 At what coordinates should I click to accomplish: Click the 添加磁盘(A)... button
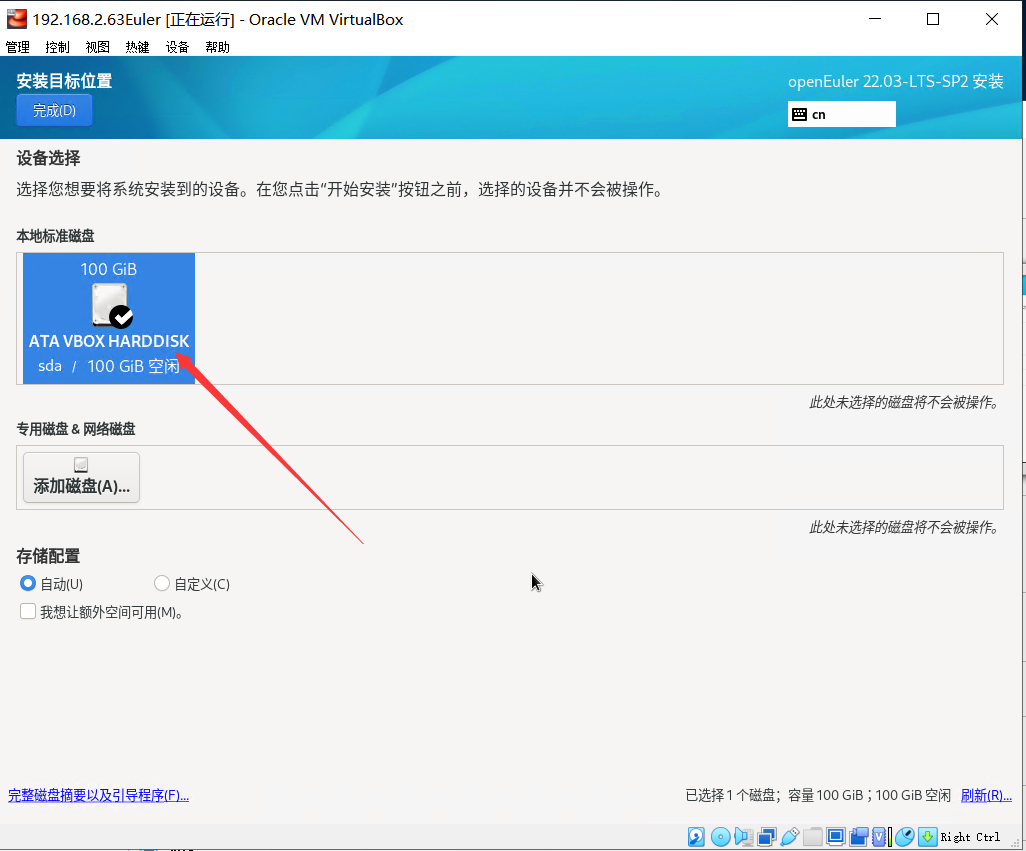click(x=81, y=478)
